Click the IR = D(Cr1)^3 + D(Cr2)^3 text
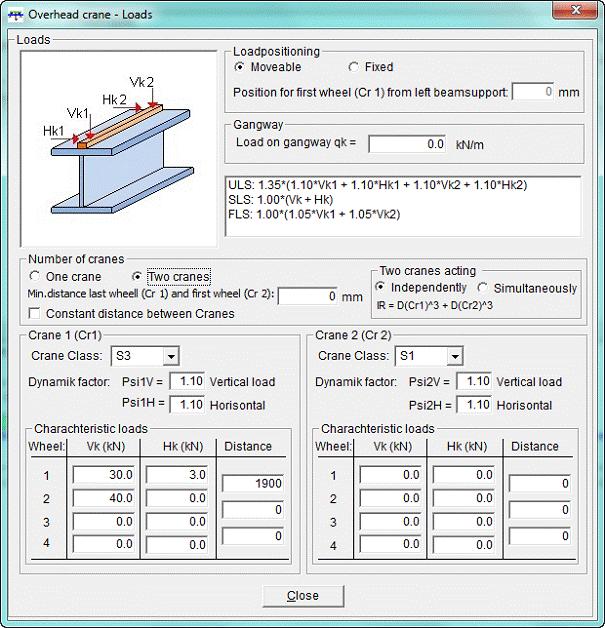 point(434,306)
